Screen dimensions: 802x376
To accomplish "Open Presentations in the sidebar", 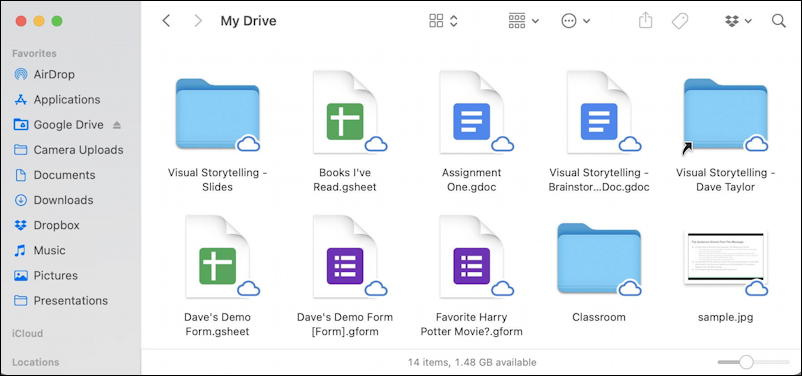I will [x=70, y=300].
